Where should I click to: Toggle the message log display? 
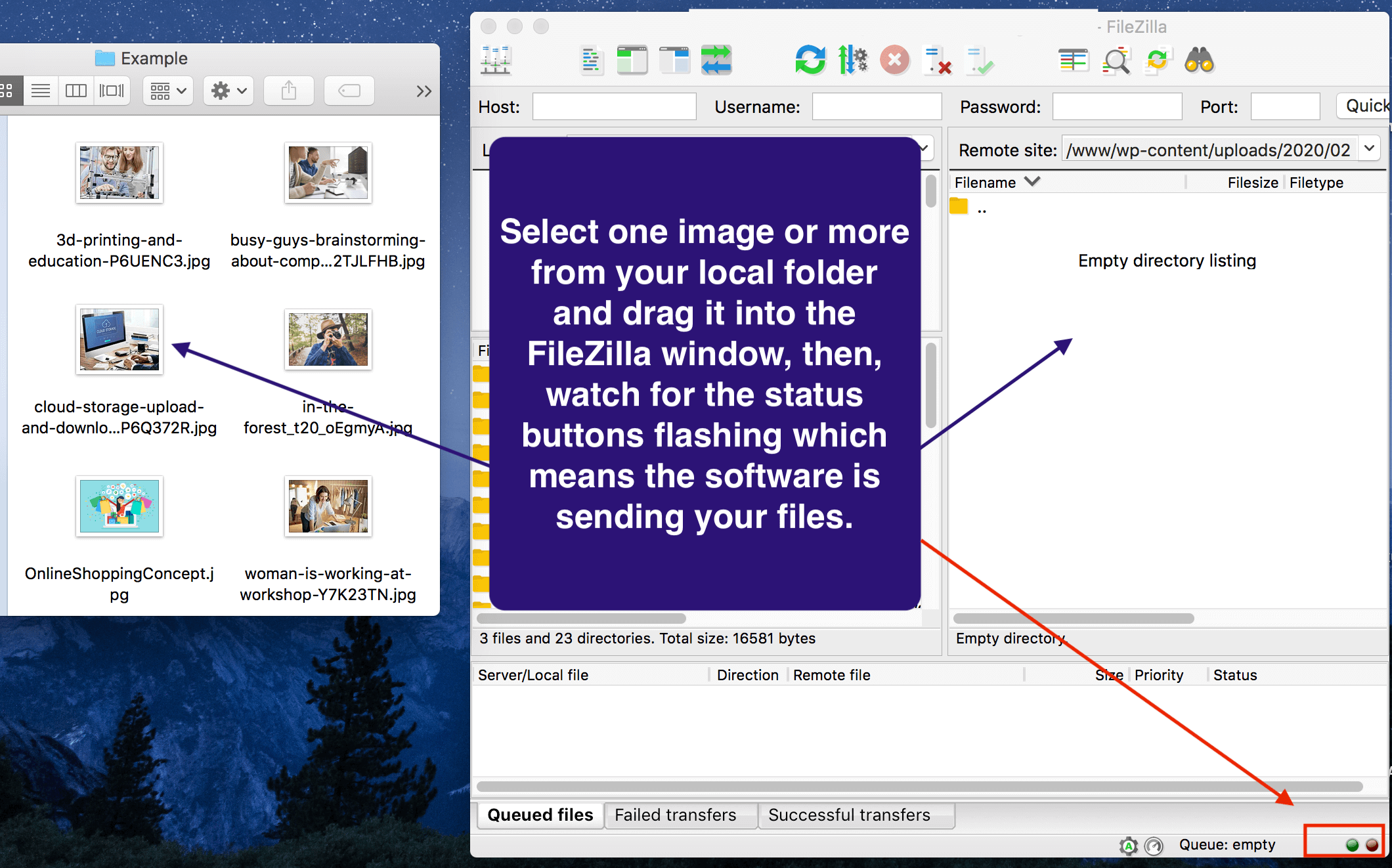pos(590,60)
